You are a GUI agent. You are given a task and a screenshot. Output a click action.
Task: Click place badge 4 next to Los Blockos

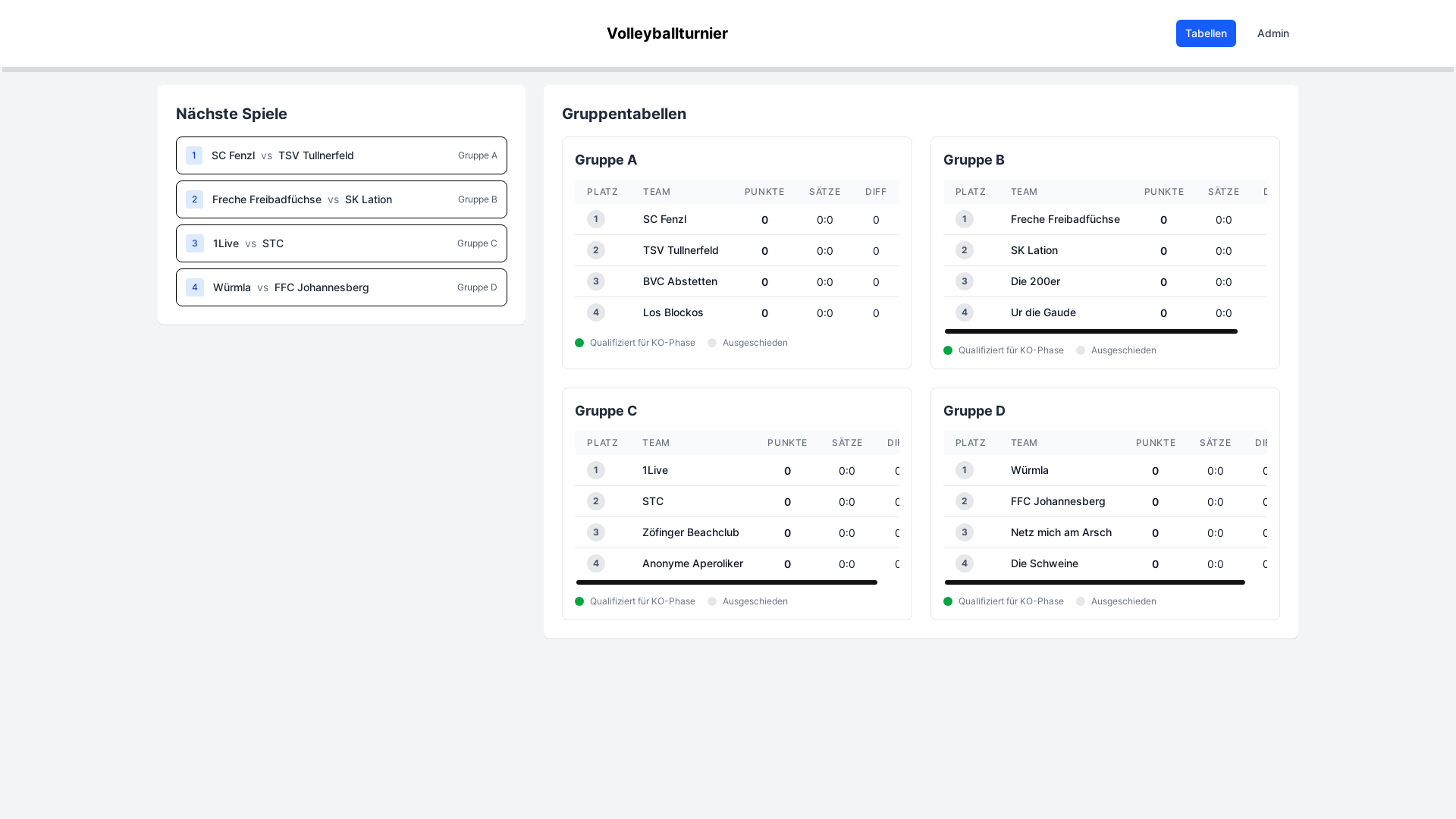596,312
